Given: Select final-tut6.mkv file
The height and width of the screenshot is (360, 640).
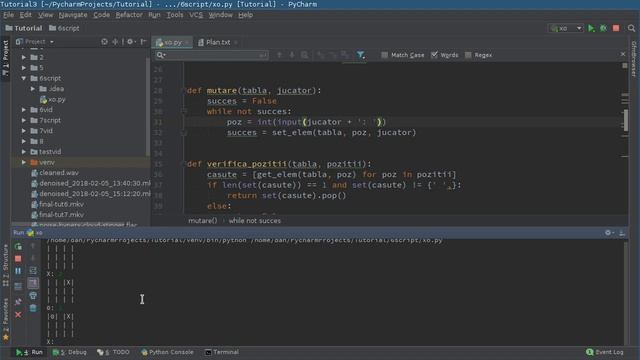Looking at the screenshot, I should pos(57,204).
